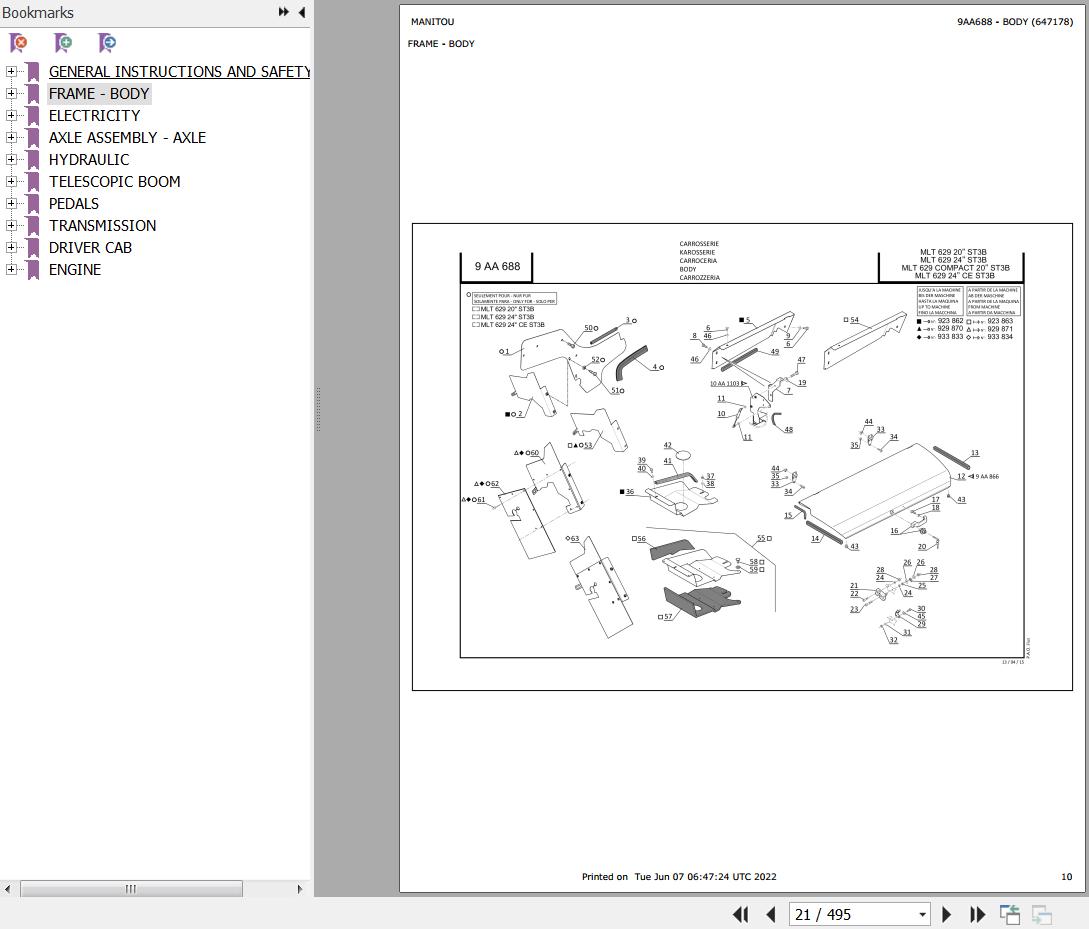
Task: Click the panel splitter grip handle
Action: pos(318,410)
